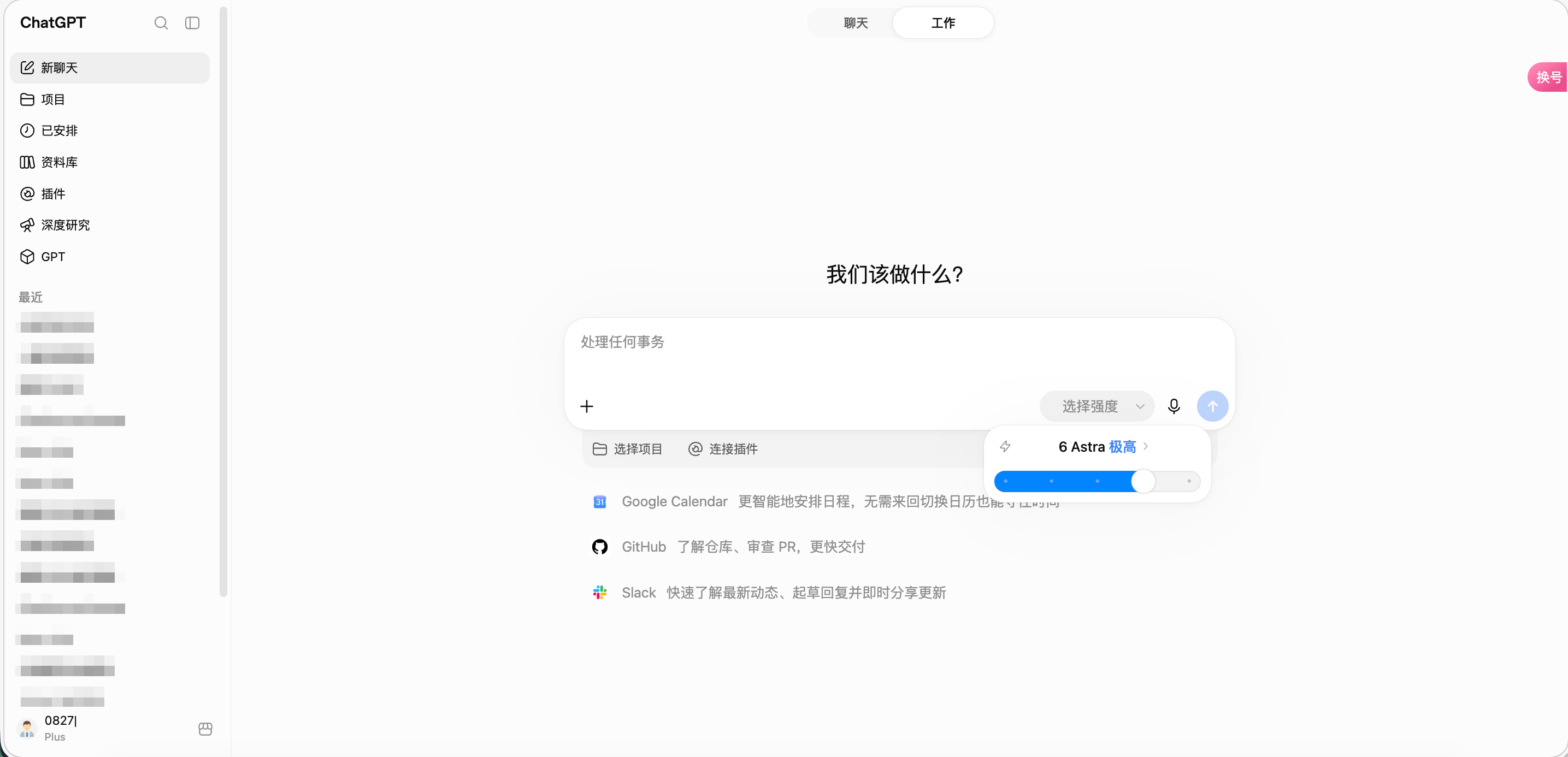Click the icon right of the account name
The height and width of the screenshot is (757, 1568).
point(205,729)
